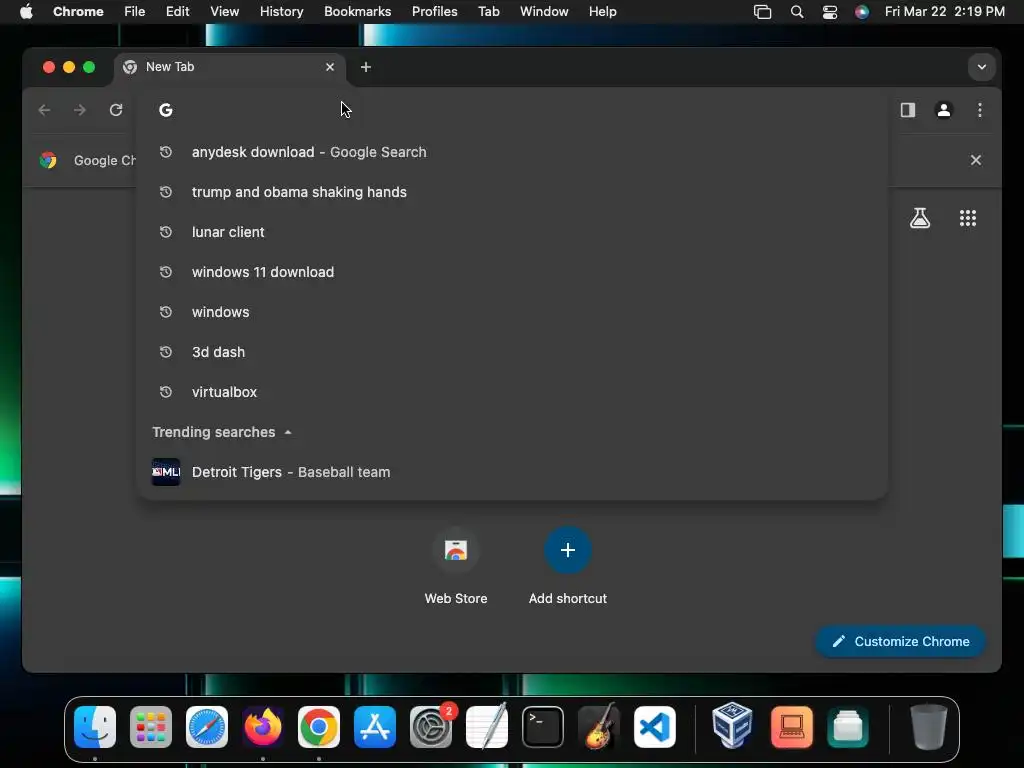Select the New Tab tab

point(230,67)
